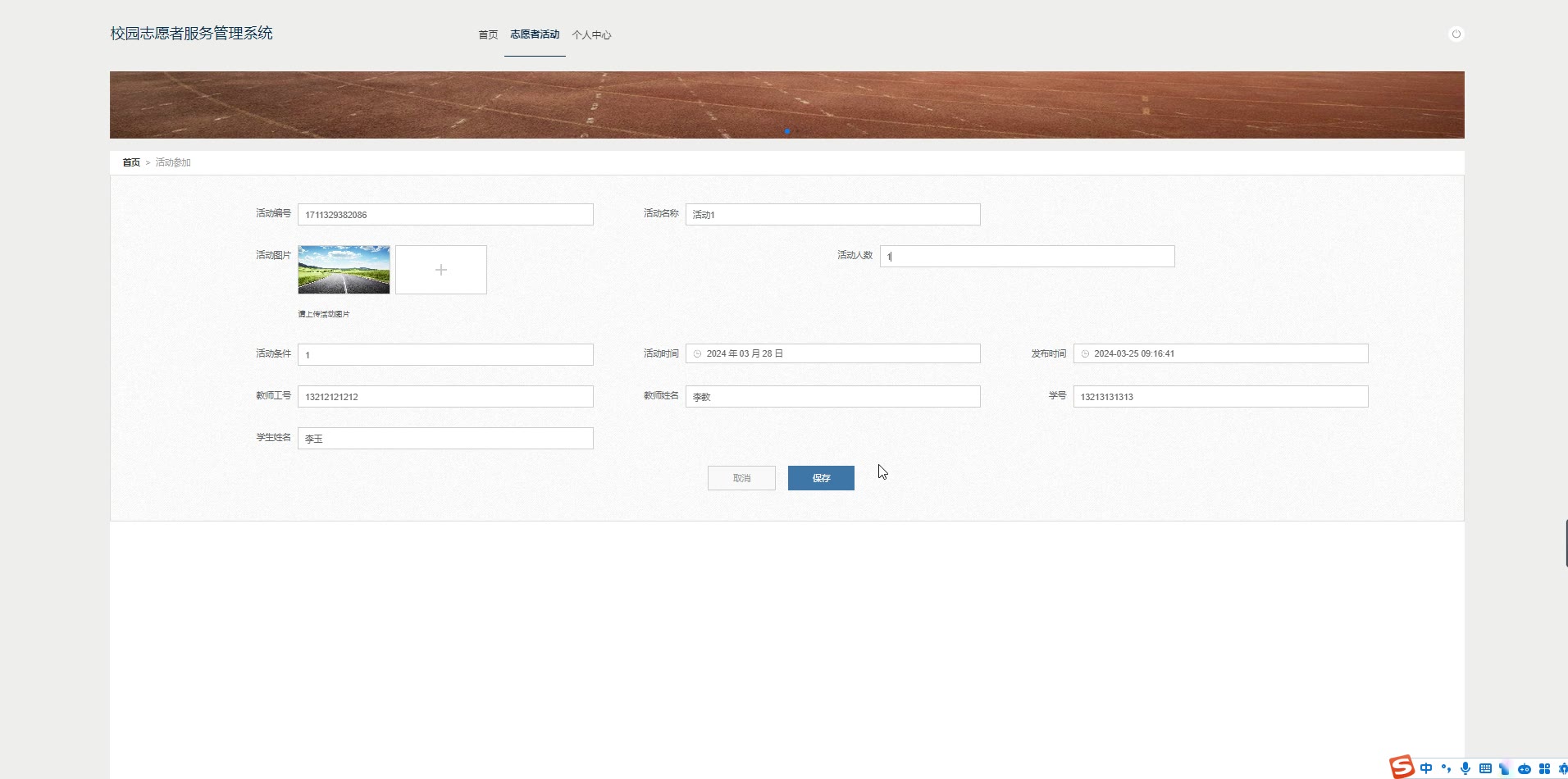Click the 首页 breadcrumb link

[x=131, y=162]
